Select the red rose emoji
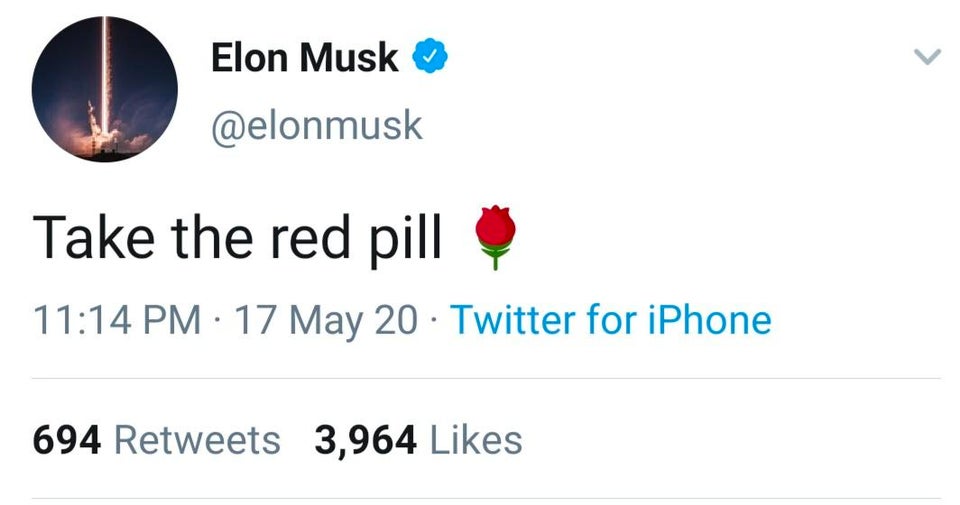This screenshot has width=960, height=505. [495, 238]
